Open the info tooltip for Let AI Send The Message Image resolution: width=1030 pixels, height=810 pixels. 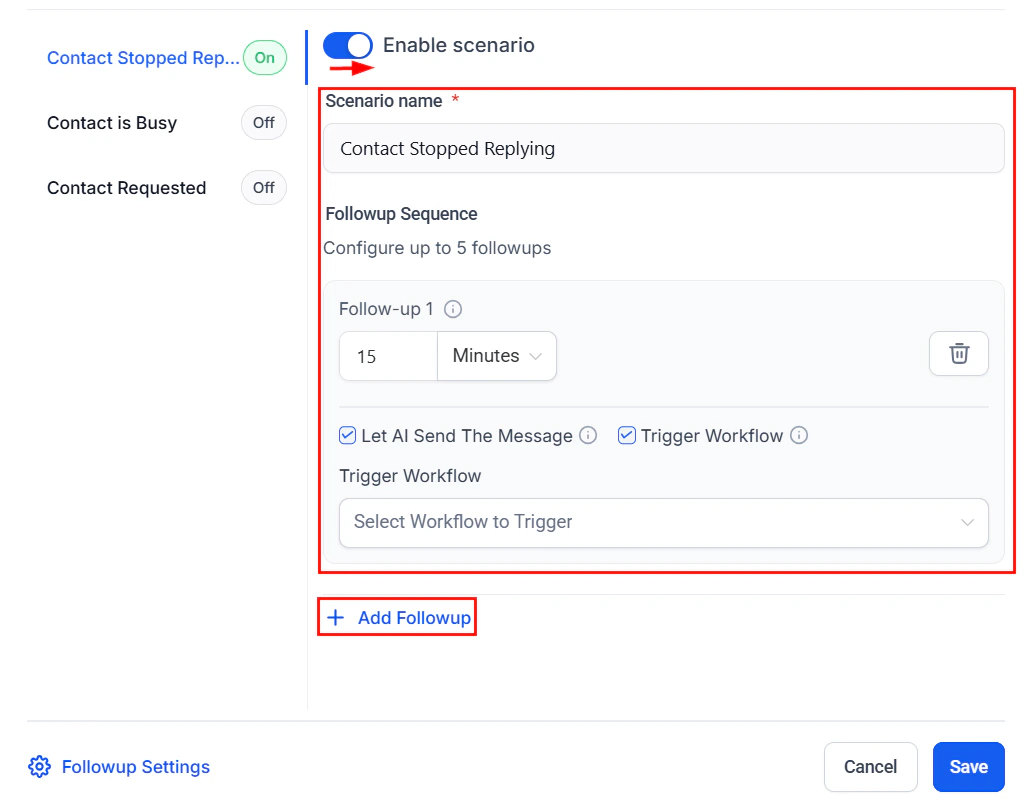click(588, 435)
